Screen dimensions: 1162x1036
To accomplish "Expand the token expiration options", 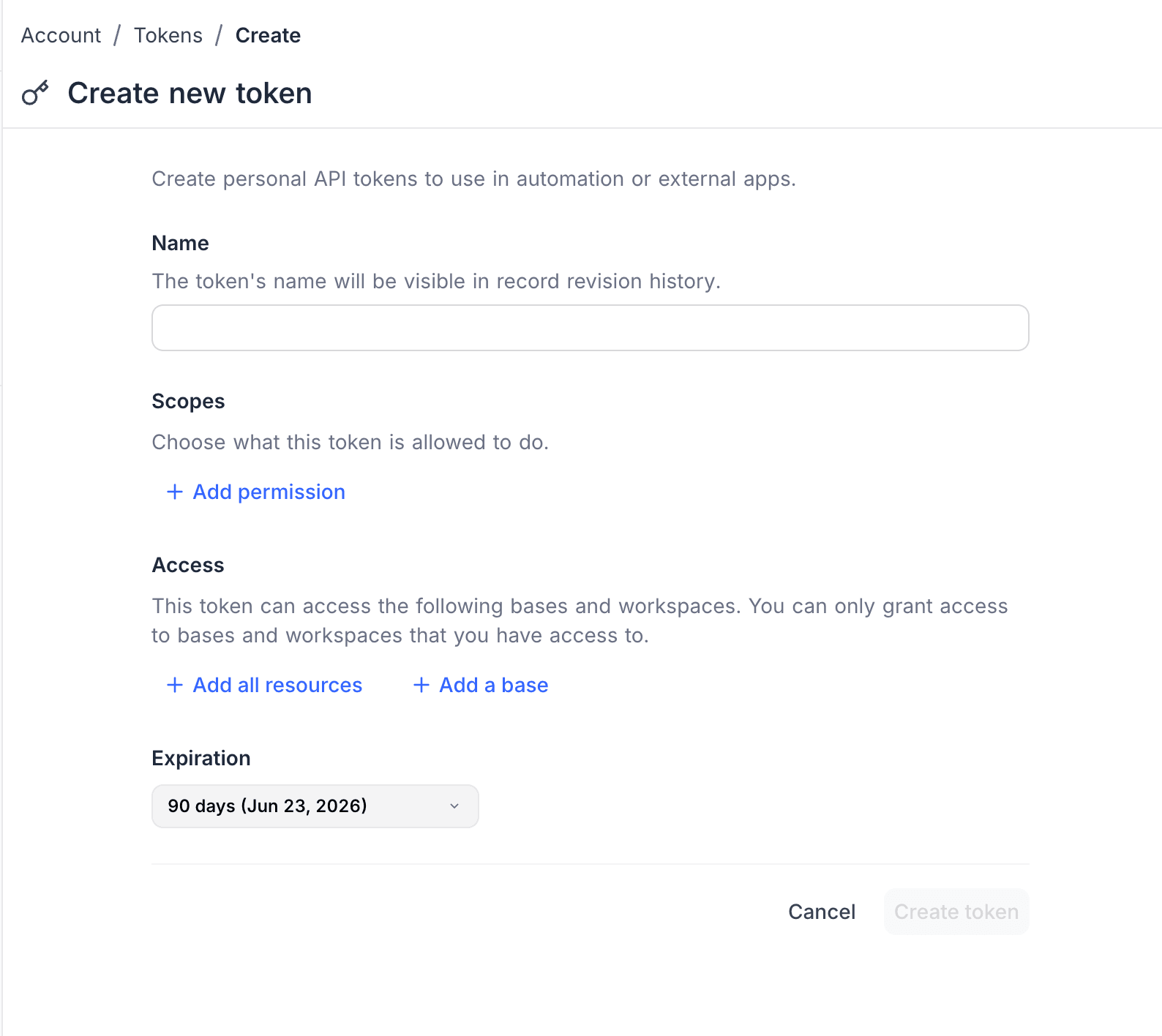I will click(x=315, y=806).
